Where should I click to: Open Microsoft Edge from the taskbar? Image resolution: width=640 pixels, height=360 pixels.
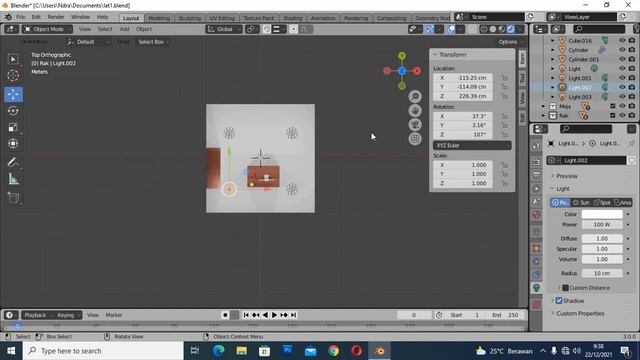tap(219, 351)
